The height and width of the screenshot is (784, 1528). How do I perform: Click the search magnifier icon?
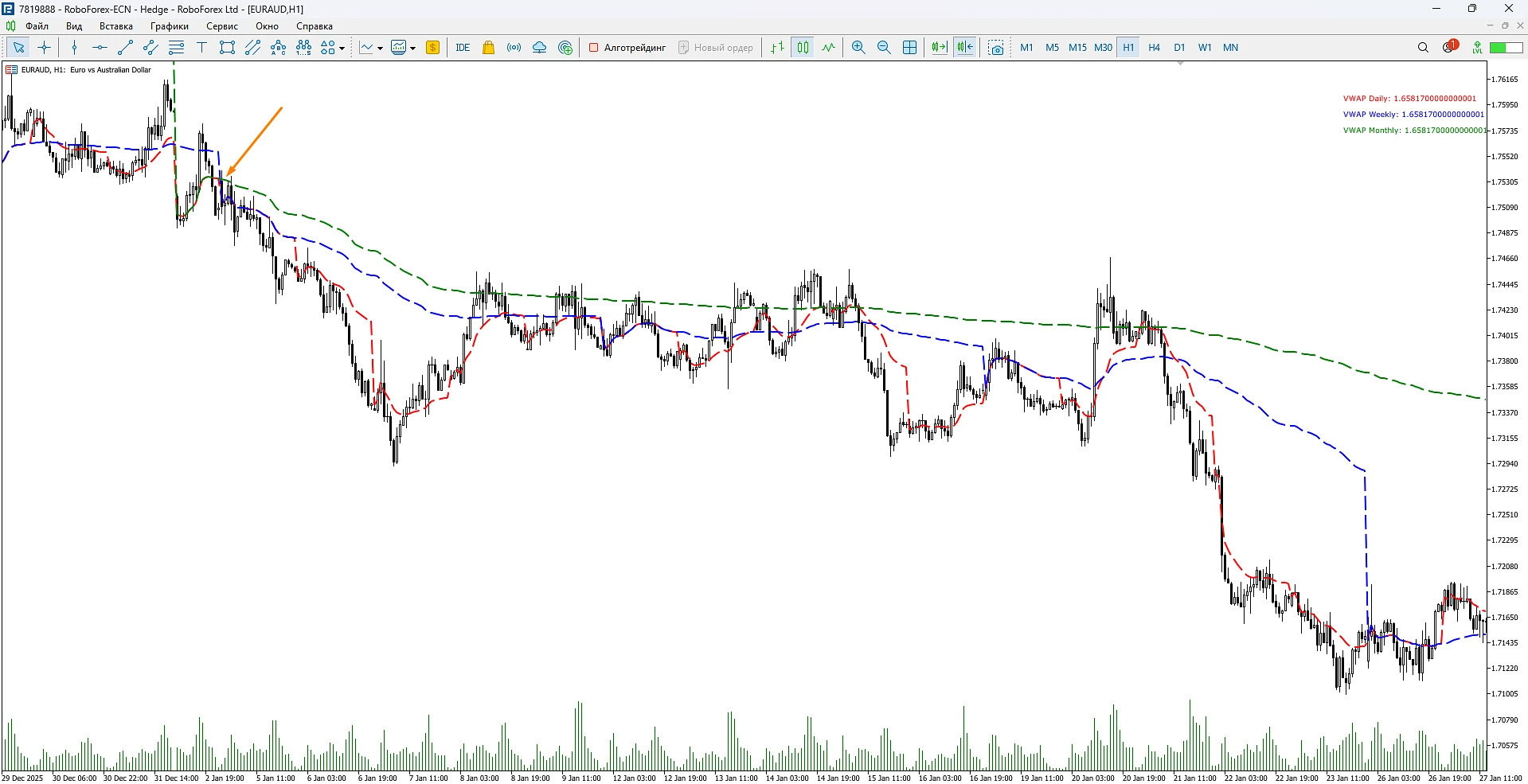1423,48
